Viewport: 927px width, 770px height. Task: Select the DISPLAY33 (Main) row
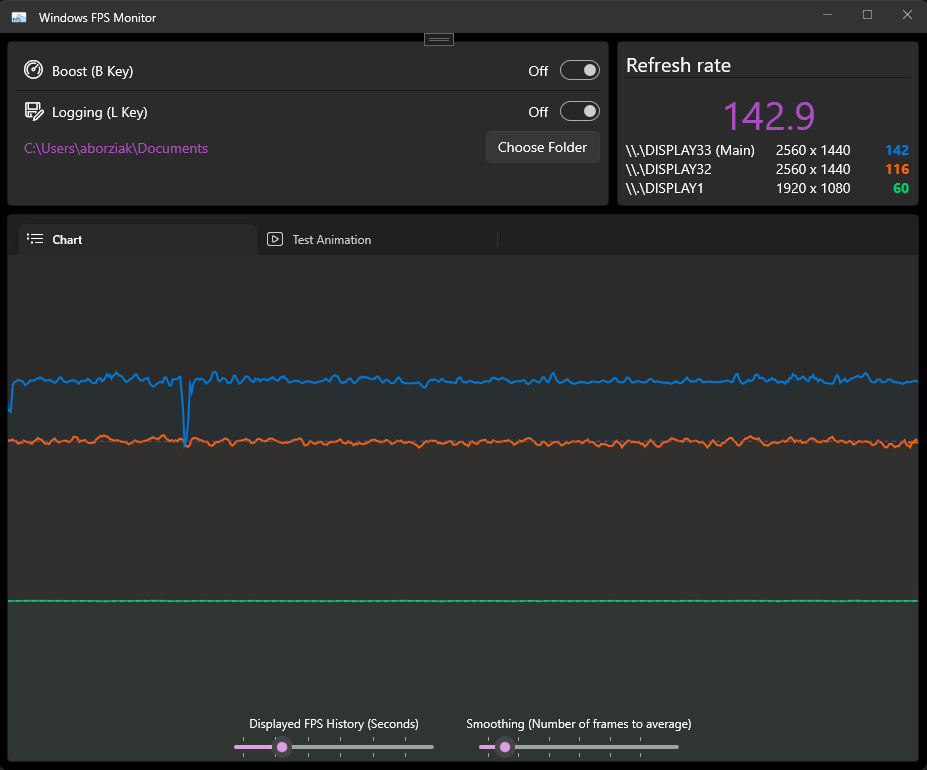767,150
